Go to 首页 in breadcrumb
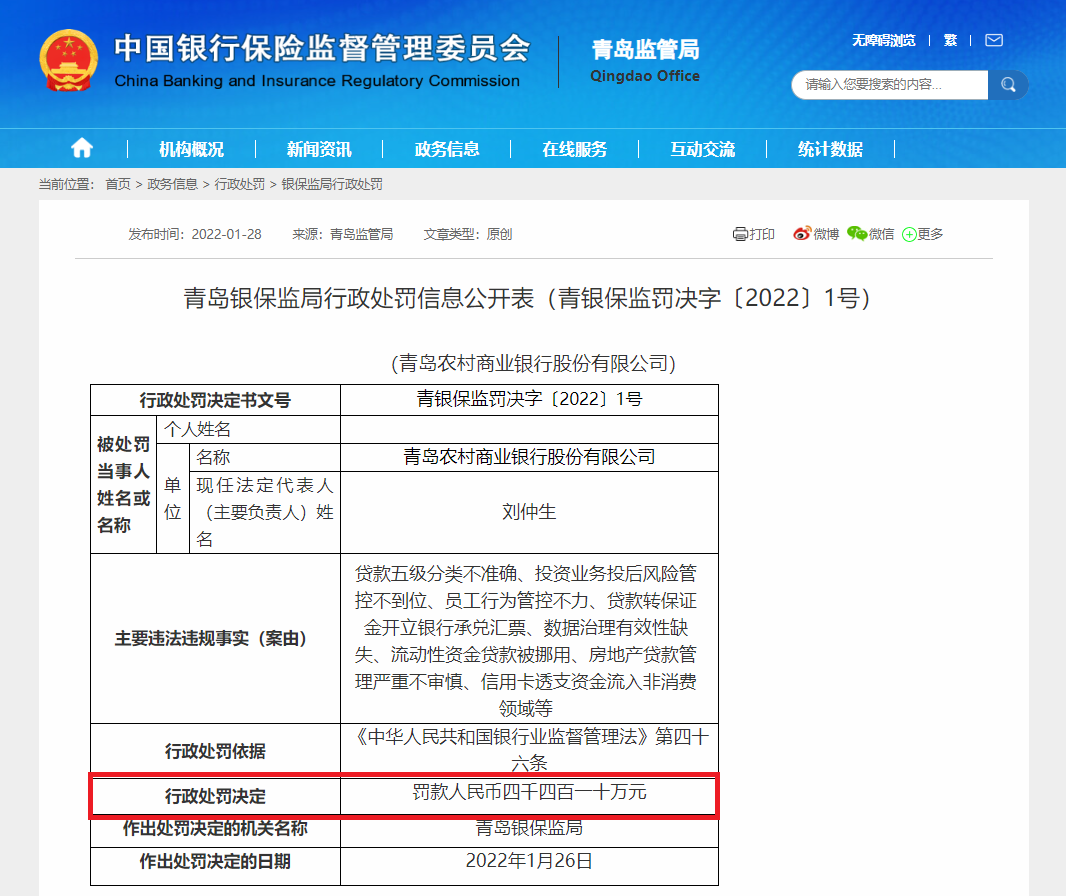The image size is (1066, 896). click(118, 184)
